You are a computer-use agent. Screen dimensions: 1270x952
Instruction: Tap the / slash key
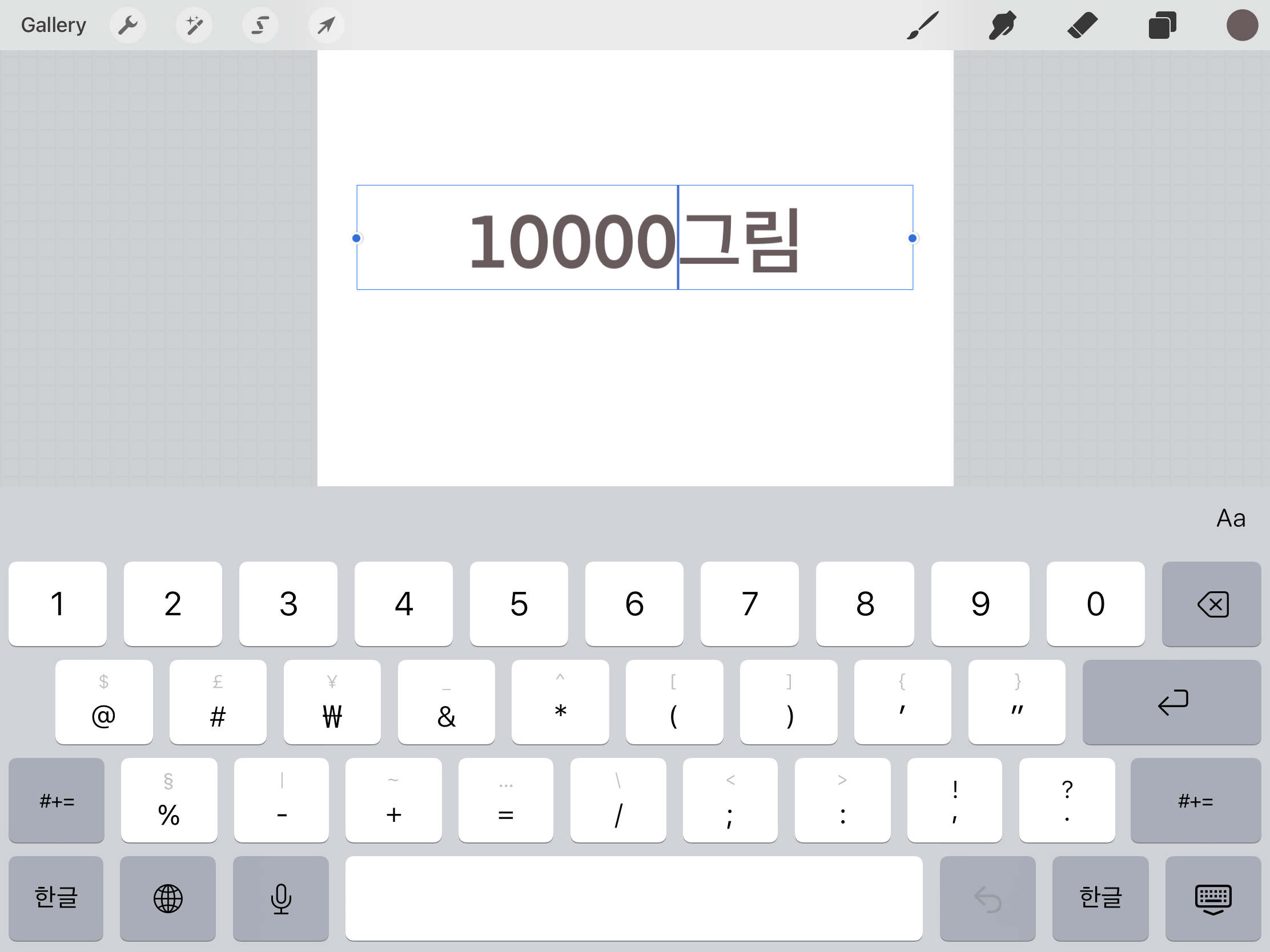[618, 801]
